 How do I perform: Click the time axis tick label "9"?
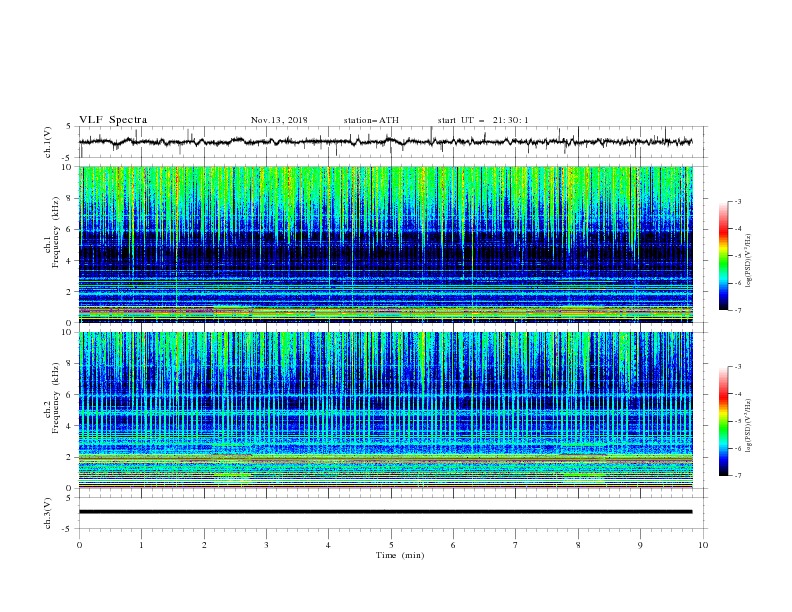[x=641, y=545]
